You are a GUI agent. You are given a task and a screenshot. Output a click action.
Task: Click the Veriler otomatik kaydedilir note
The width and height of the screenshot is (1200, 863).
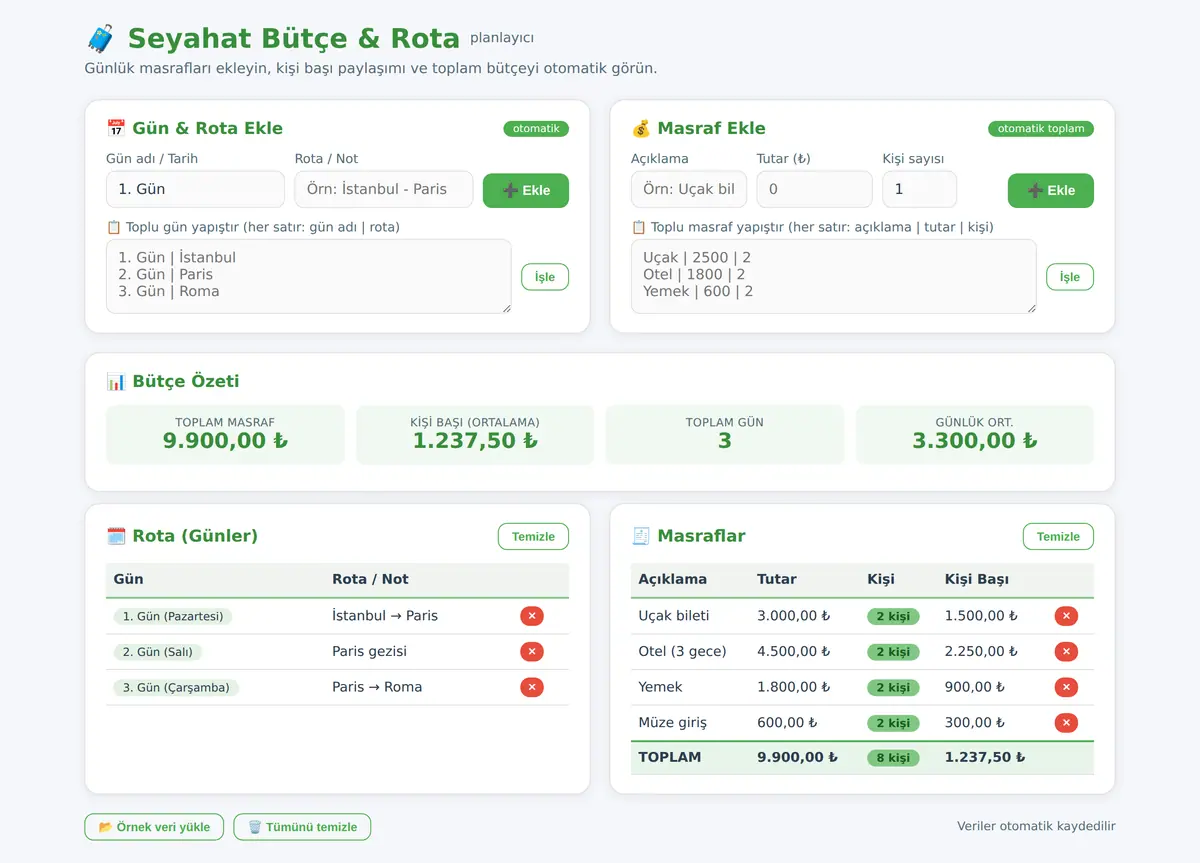point(1036,827)
